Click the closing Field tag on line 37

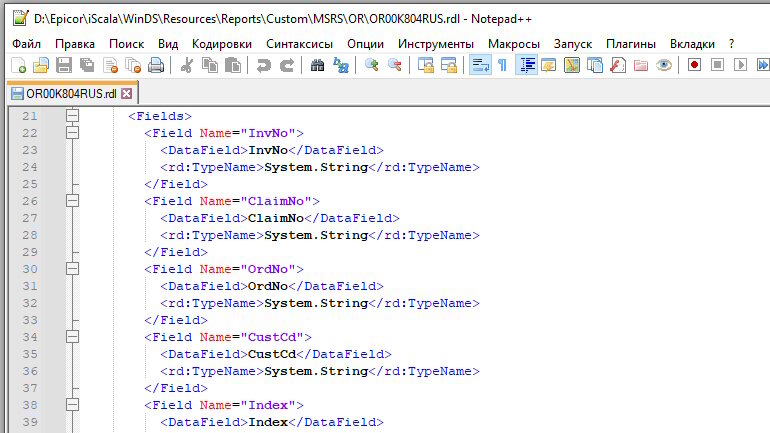point(176,388)
